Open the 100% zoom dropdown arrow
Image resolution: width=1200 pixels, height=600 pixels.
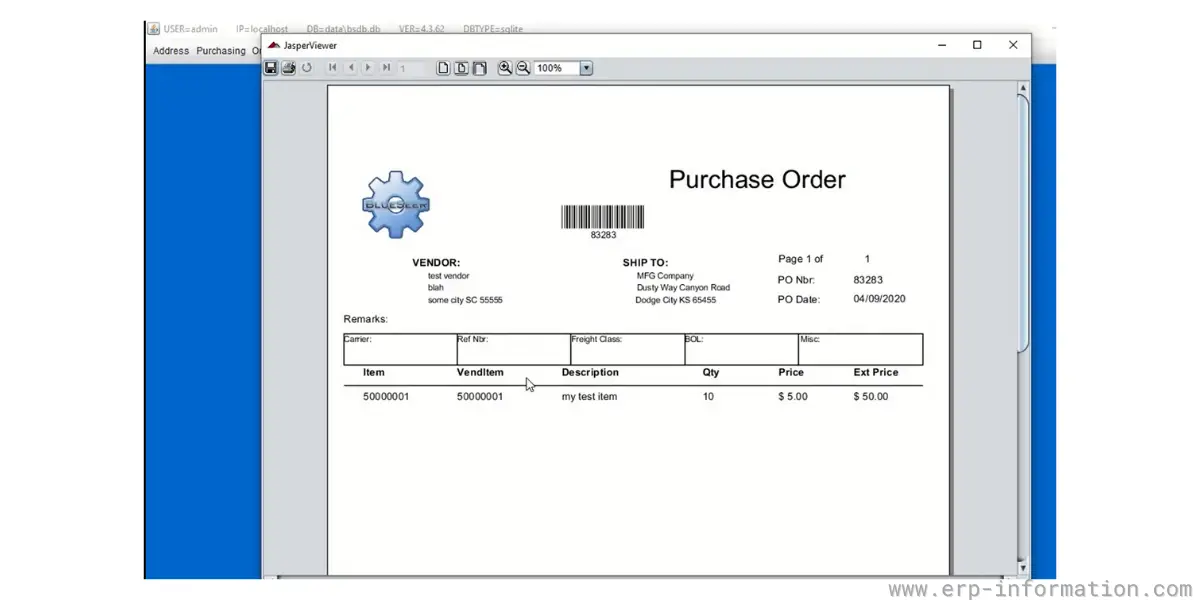point(586,68)
